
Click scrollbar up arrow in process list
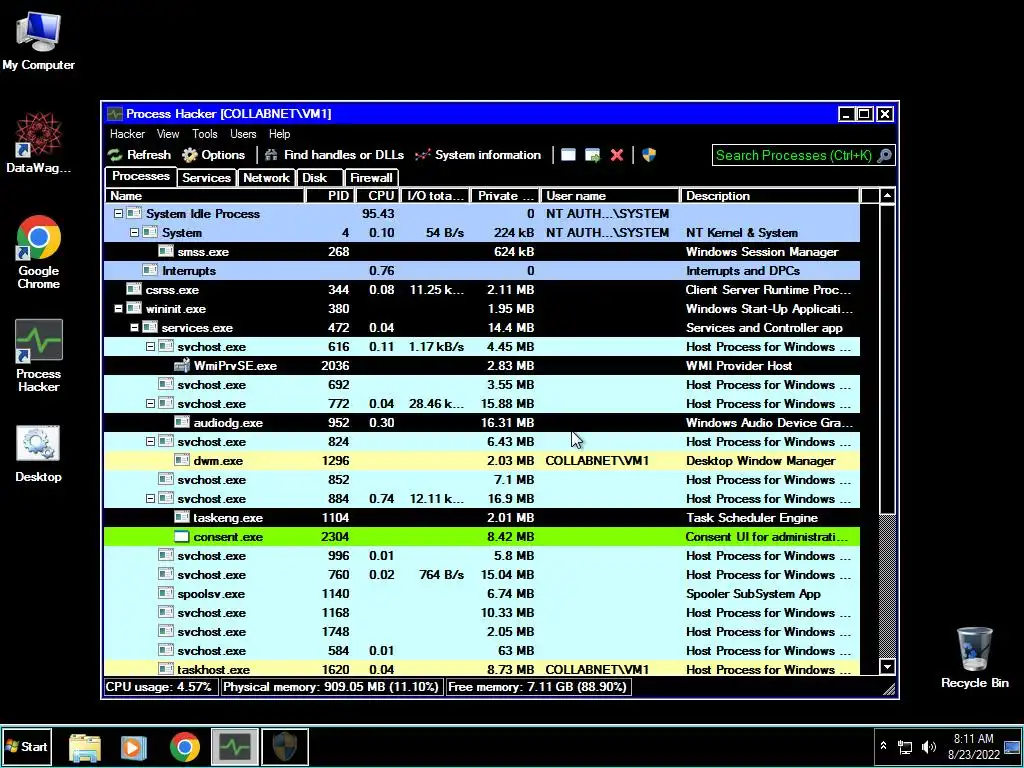pos(887,196)
